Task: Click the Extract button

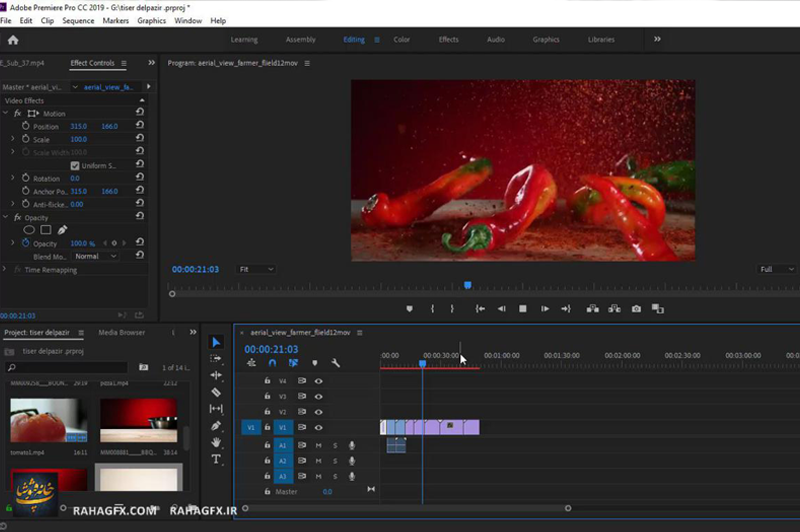Action: coord(614,309)
